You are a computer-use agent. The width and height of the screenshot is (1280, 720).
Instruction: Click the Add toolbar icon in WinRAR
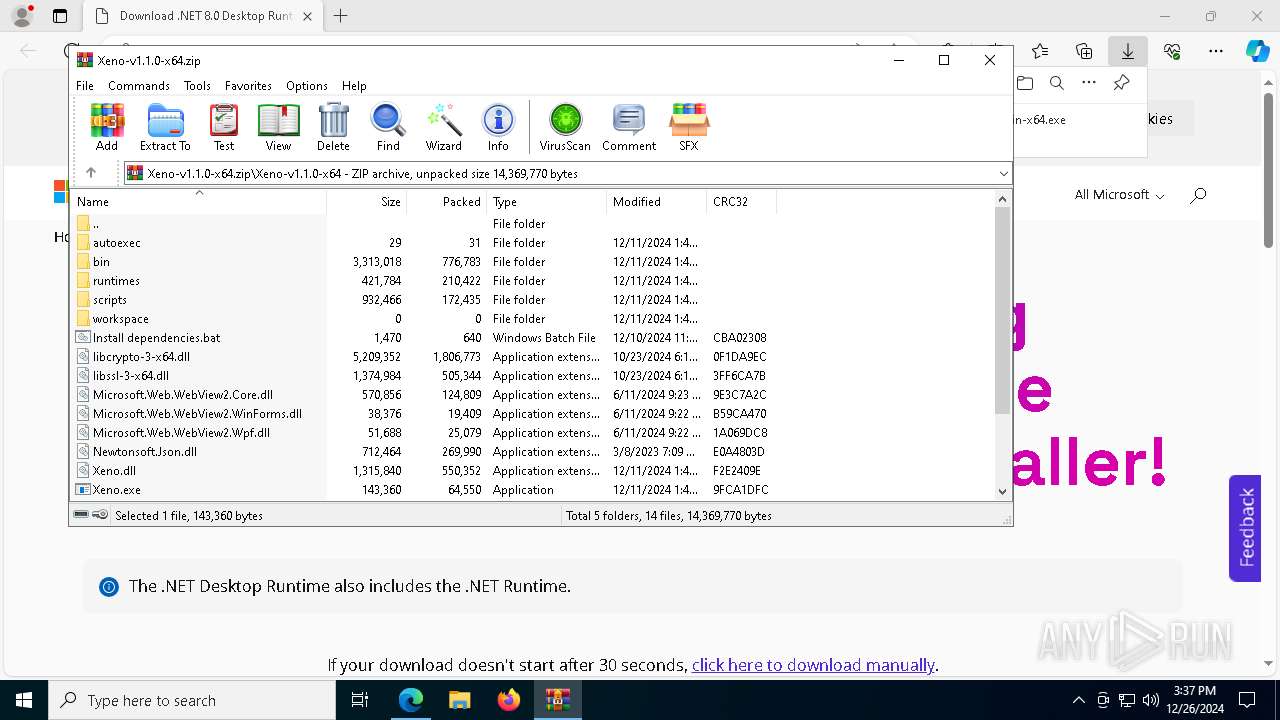tap(107, 127)
